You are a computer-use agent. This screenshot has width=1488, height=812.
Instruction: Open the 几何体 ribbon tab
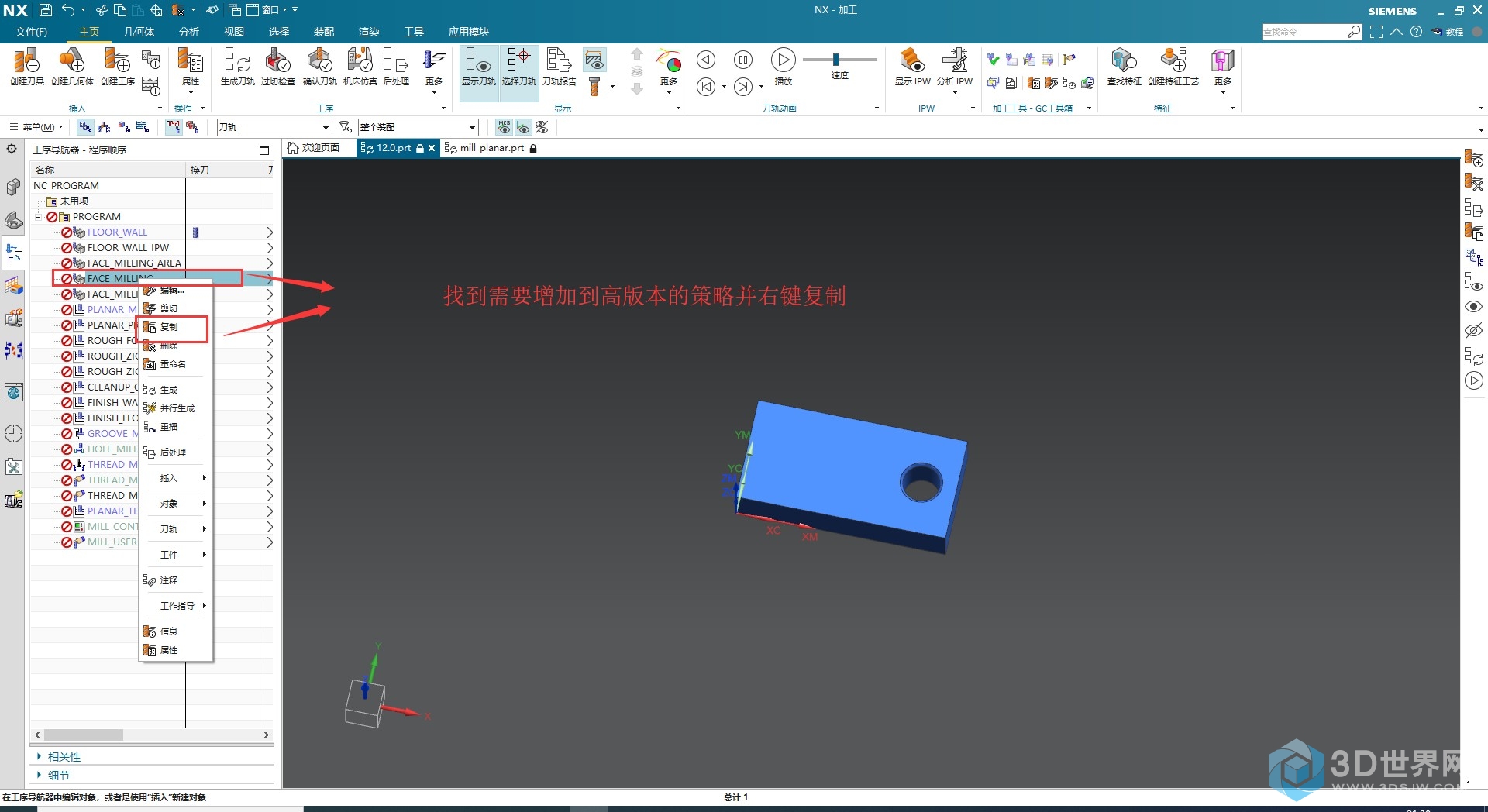coord(139,32)
